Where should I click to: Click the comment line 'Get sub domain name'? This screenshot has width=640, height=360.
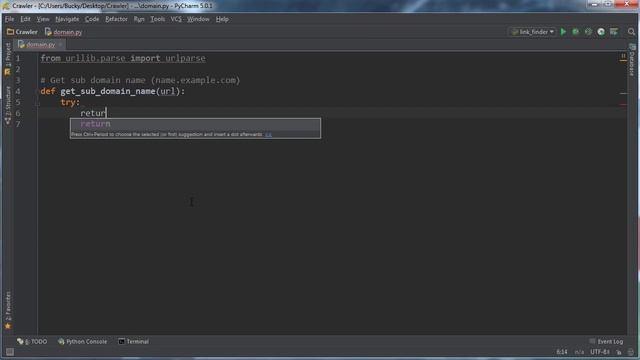point(140,80)
